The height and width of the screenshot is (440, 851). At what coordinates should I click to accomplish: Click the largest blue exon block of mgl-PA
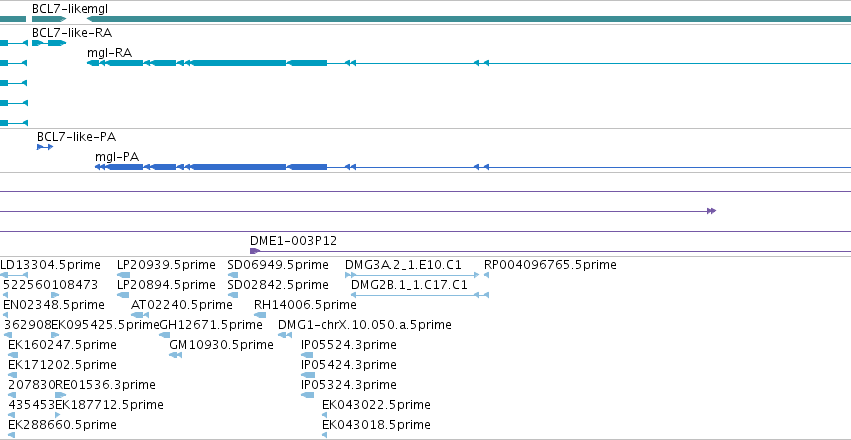click(x=238, y=167)
